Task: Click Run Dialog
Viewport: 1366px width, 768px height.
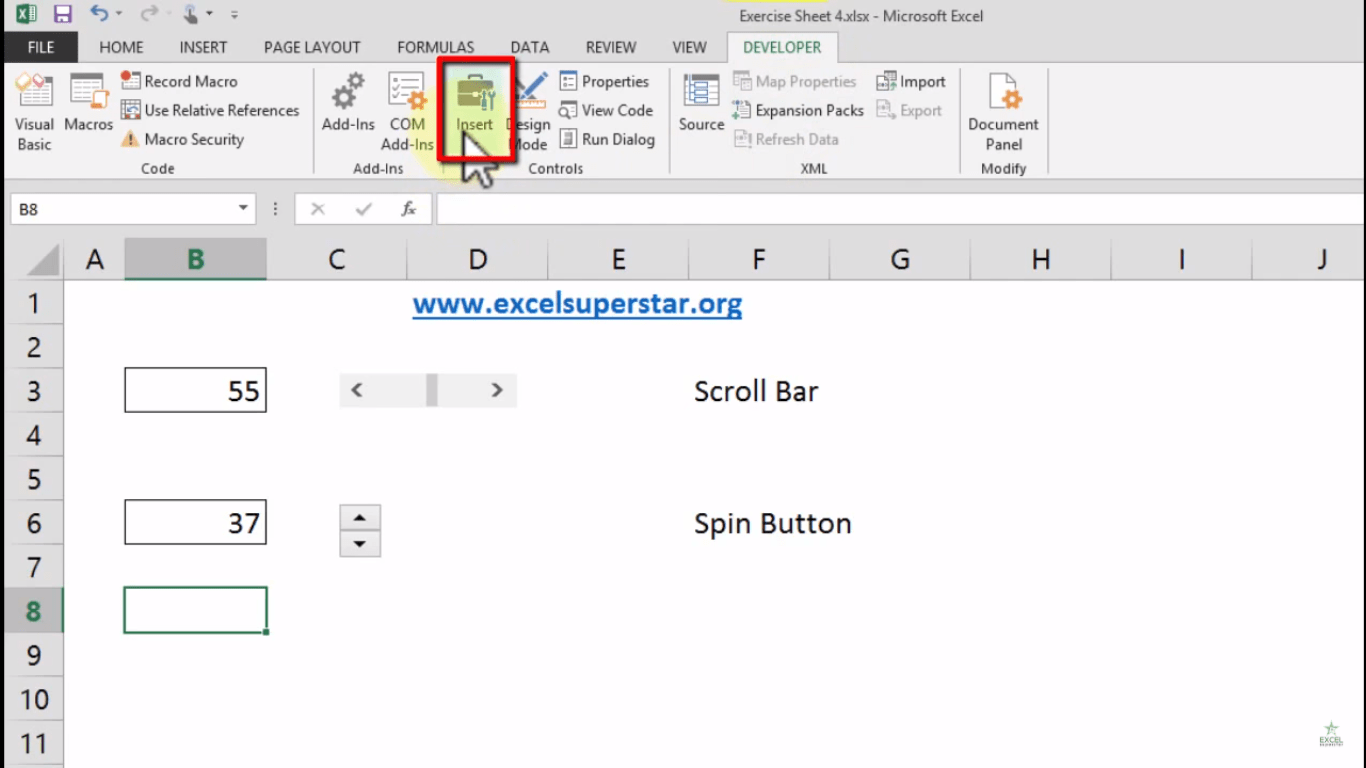Action: click(607, 139)
